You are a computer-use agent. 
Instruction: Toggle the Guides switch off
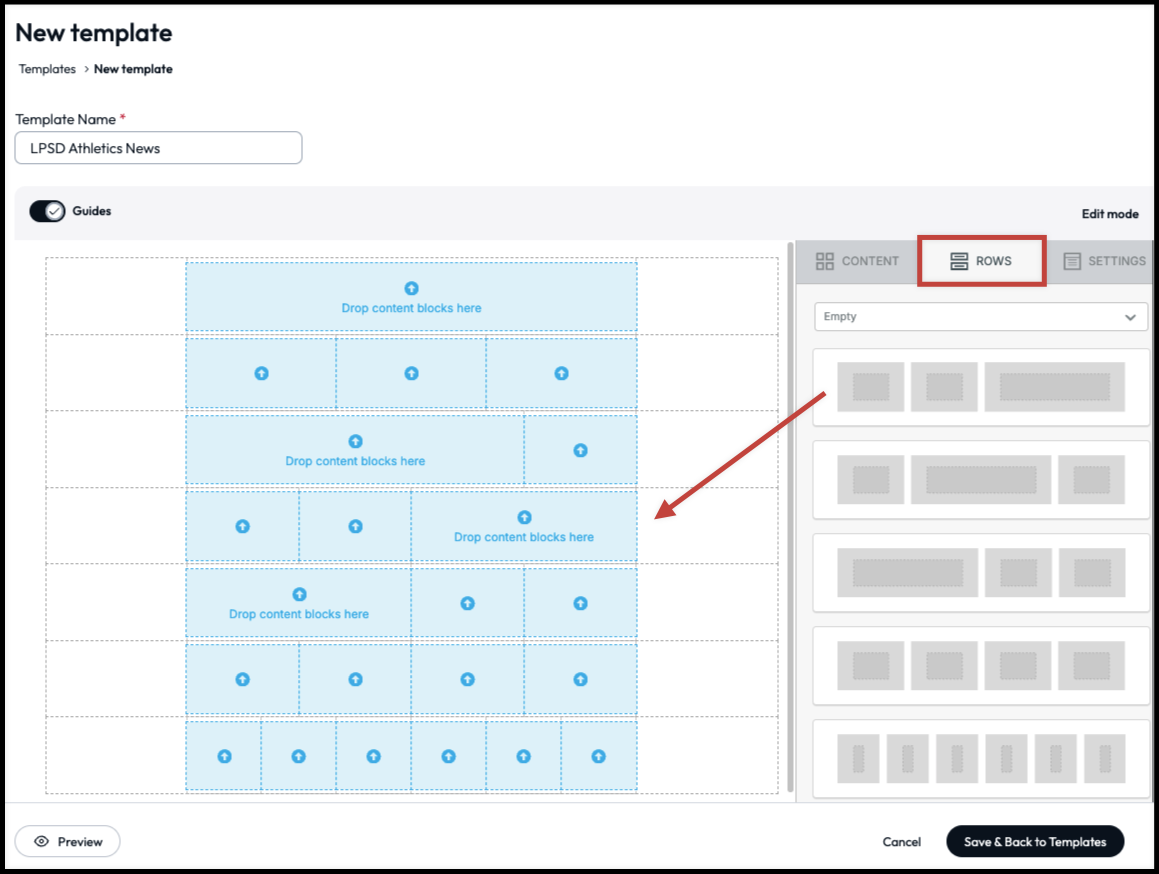[47, 211]
